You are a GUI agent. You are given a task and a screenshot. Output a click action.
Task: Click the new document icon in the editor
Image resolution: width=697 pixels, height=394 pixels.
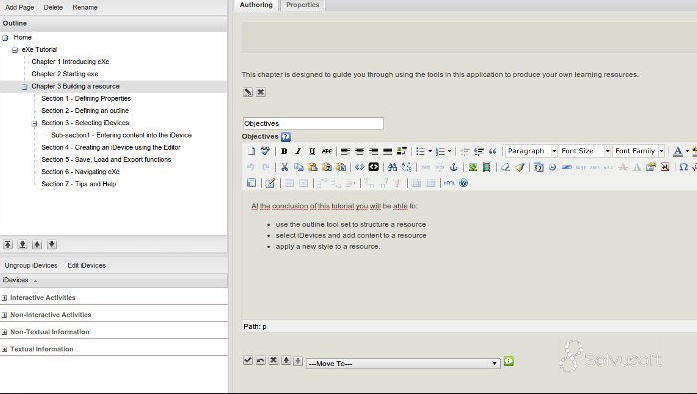251,151
